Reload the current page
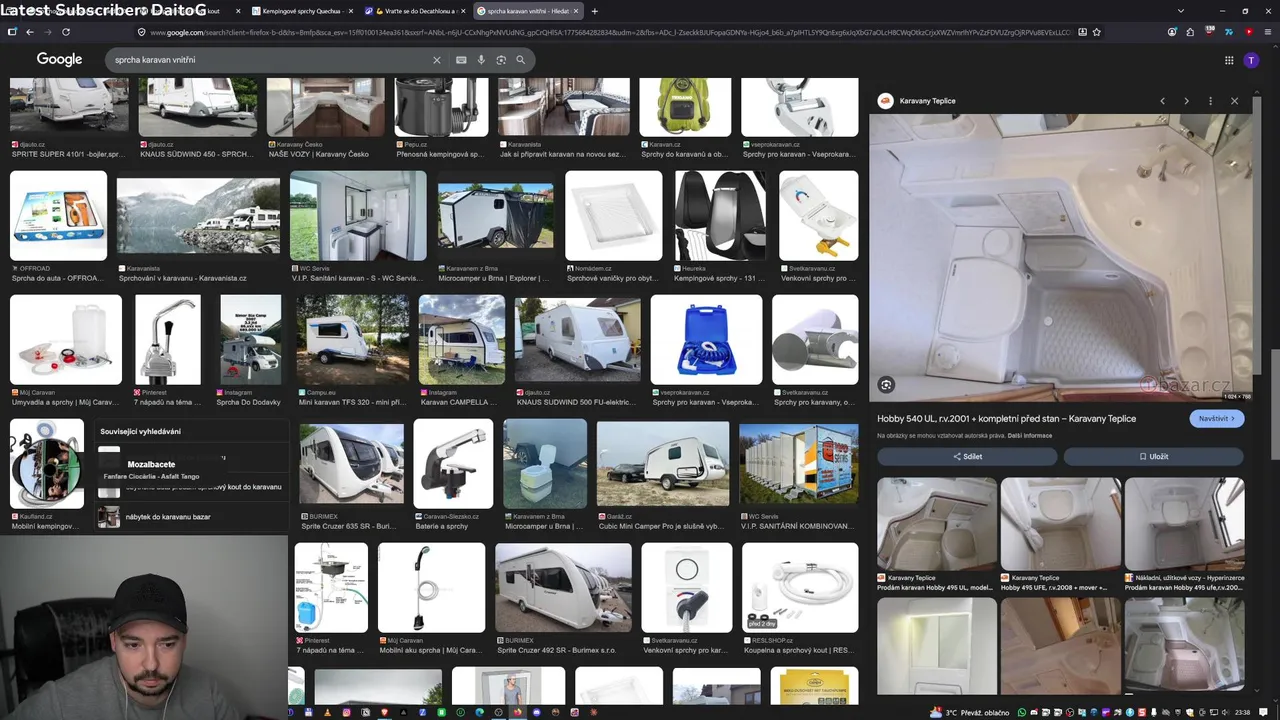 point(66,32)
